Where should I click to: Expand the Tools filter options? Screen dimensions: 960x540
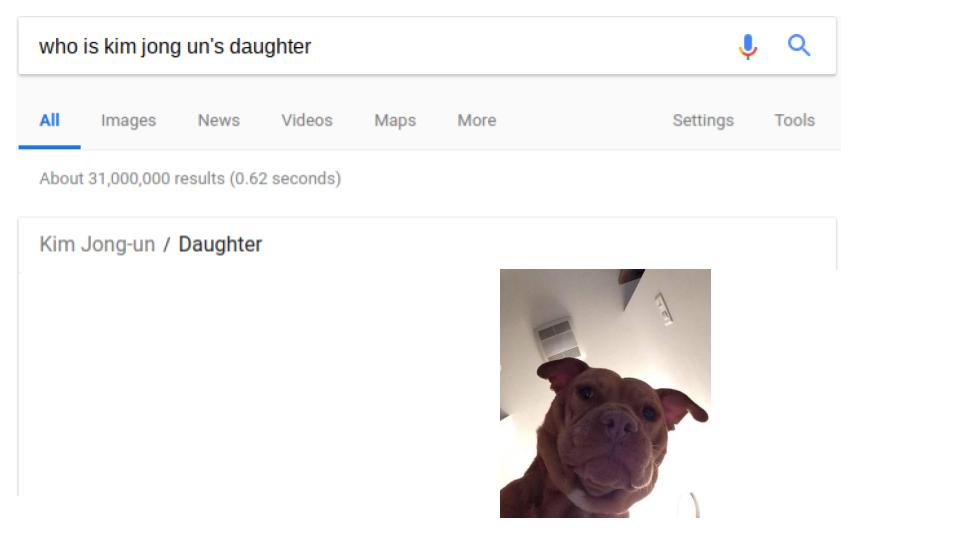pos(794,121)
